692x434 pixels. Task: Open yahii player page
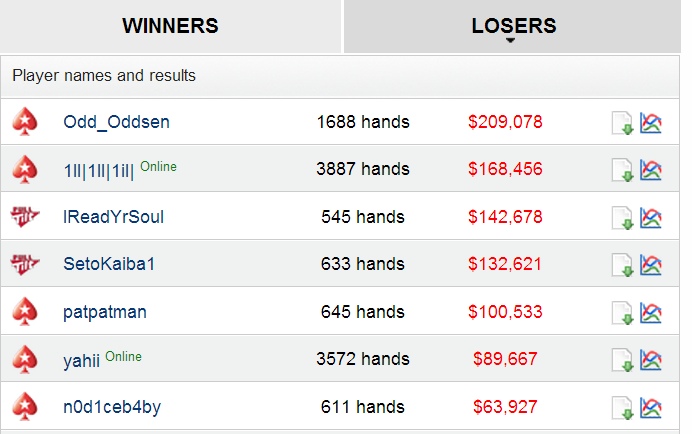[82, 360]
